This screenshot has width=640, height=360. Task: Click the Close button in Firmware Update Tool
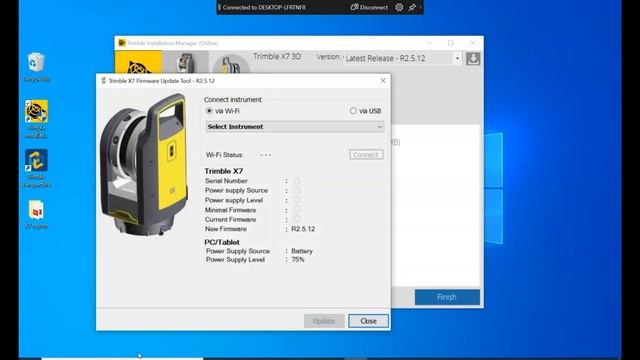[x=368, y=321]
